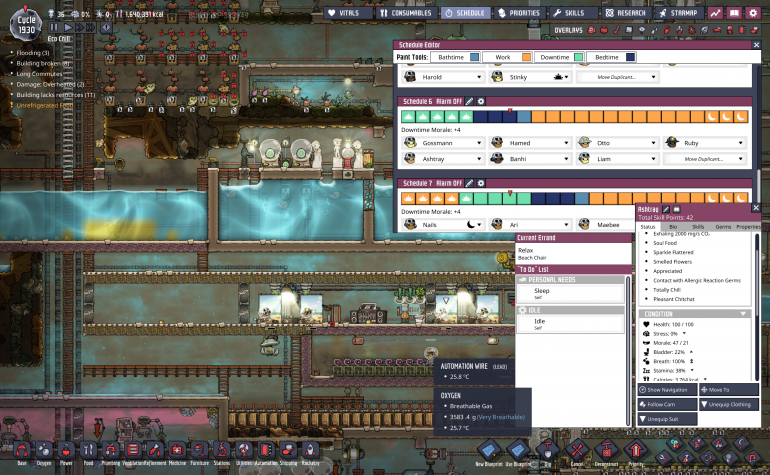Open the Stations build category
This screenshot has height=475, width=770.
221,450
